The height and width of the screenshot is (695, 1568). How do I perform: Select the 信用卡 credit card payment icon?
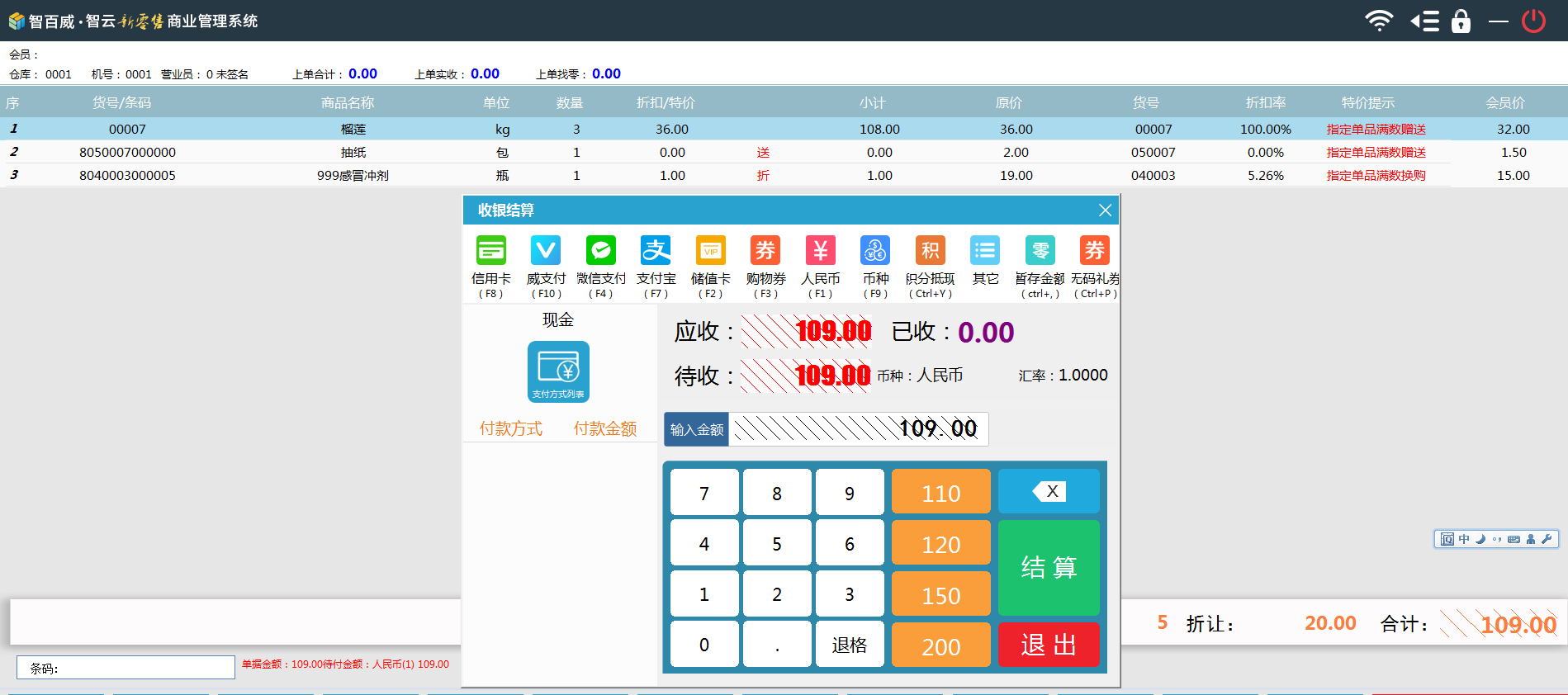click(x=490, y=251)
